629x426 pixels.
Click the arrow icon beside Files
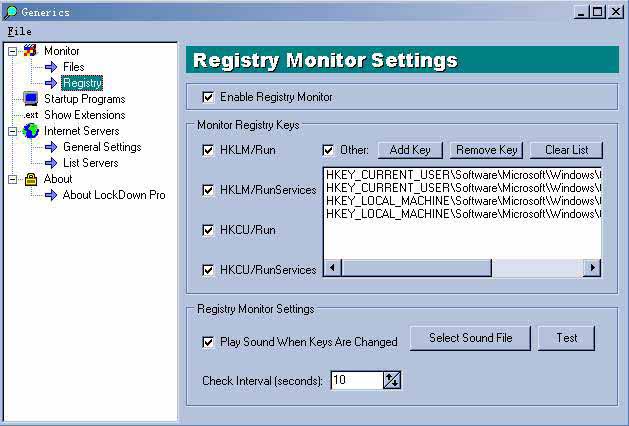point(50,67)
